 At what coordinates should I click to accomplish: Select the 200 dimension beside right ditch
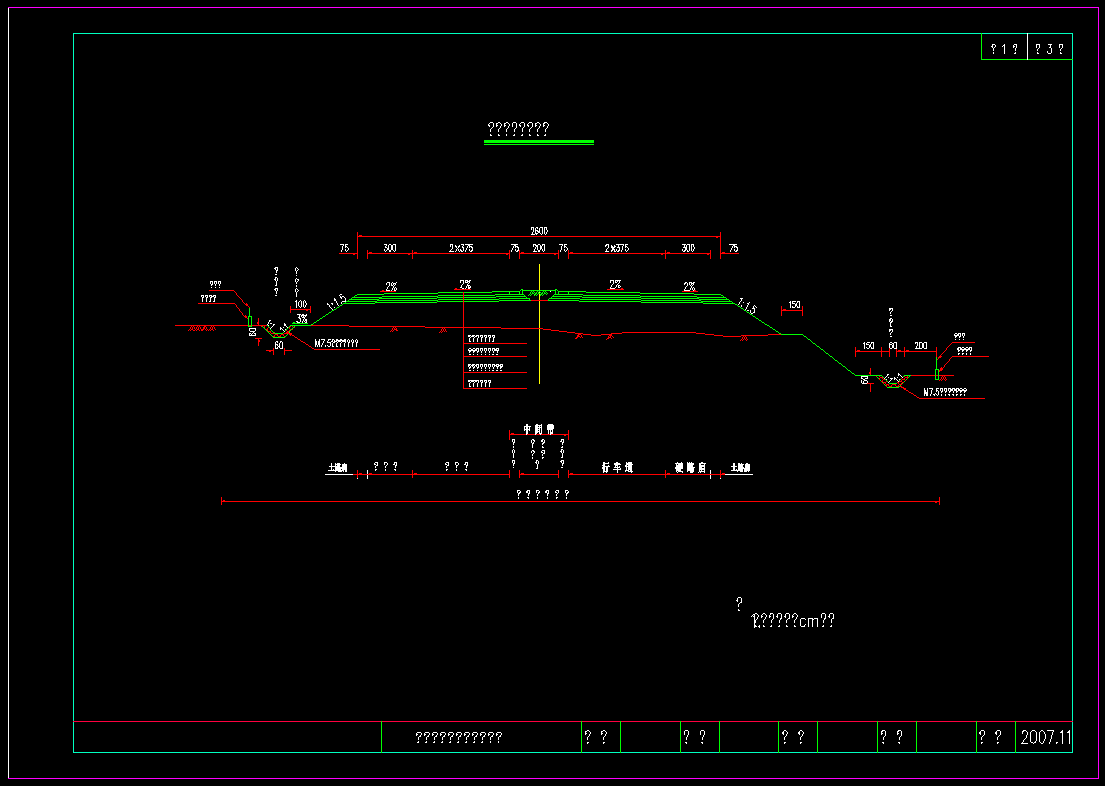pyautogui.click(x=921, y=346)
